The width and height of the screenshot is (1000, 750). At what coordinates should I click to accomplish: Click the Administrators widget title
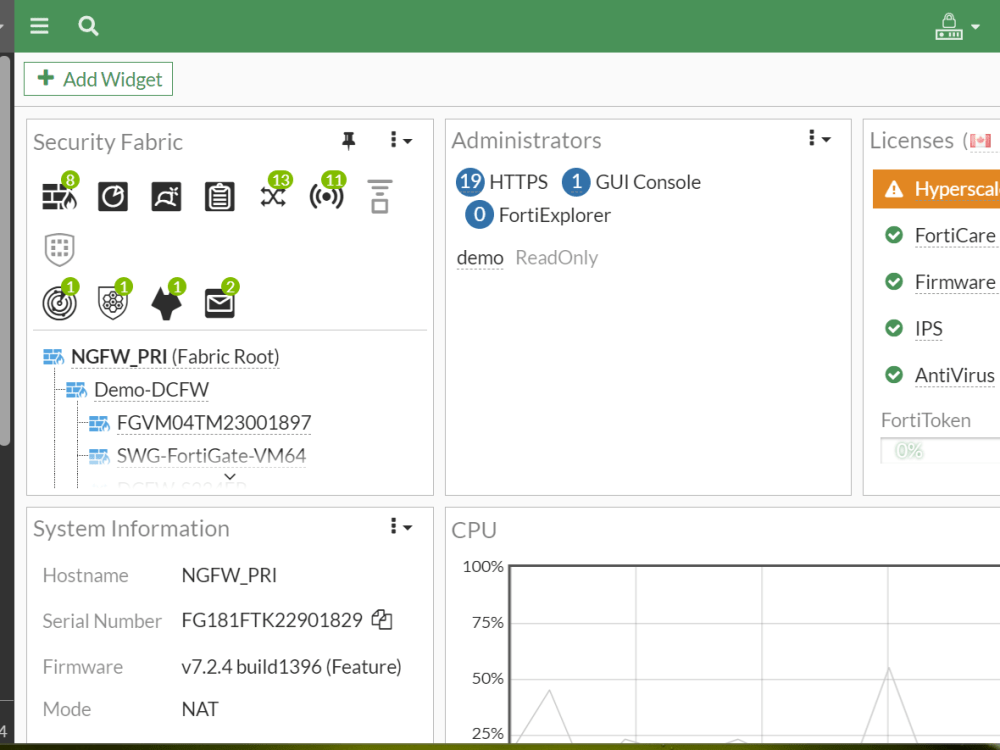pos(526,140)
